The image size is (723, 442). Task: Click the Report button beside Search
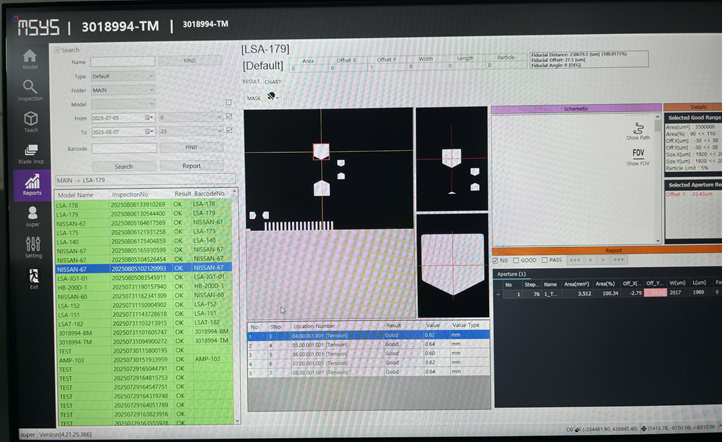191,166
